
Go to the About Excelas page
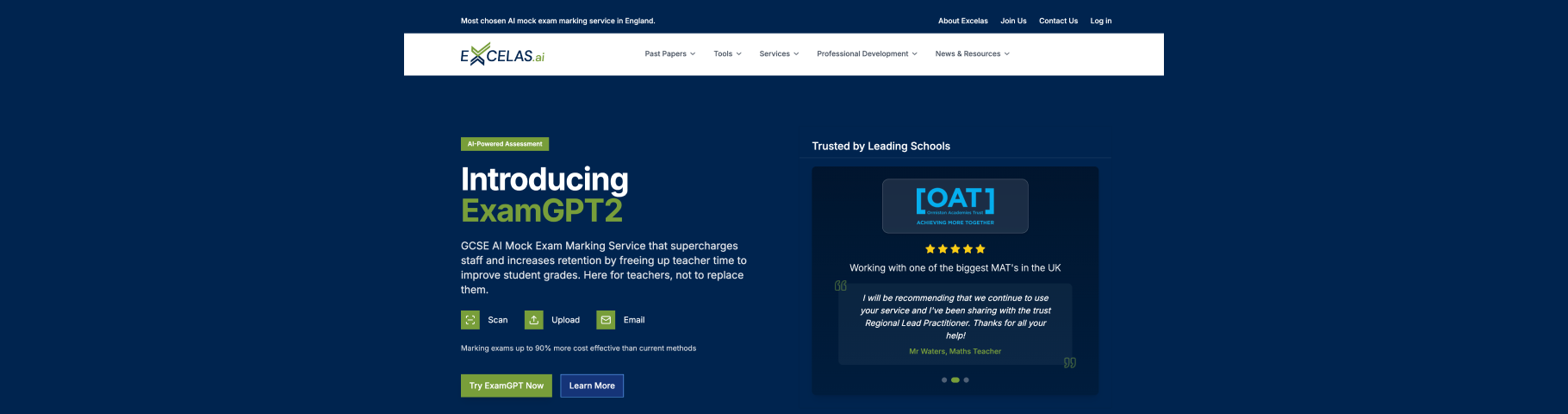coord(962,21)
